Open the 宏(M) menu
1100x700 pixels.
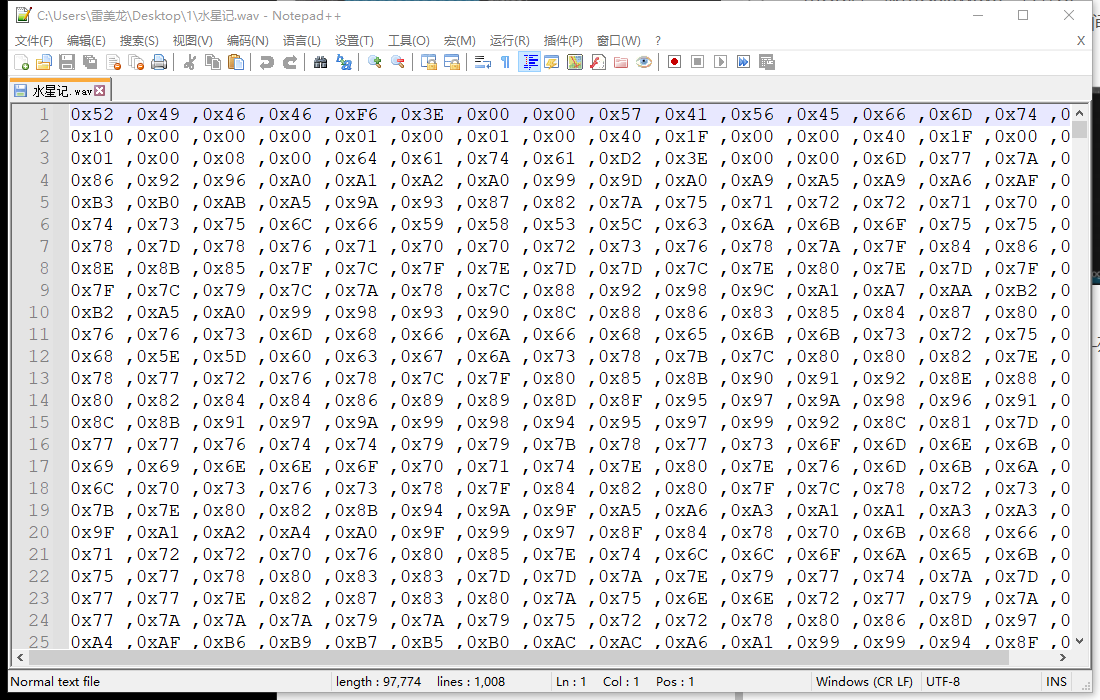460,41
